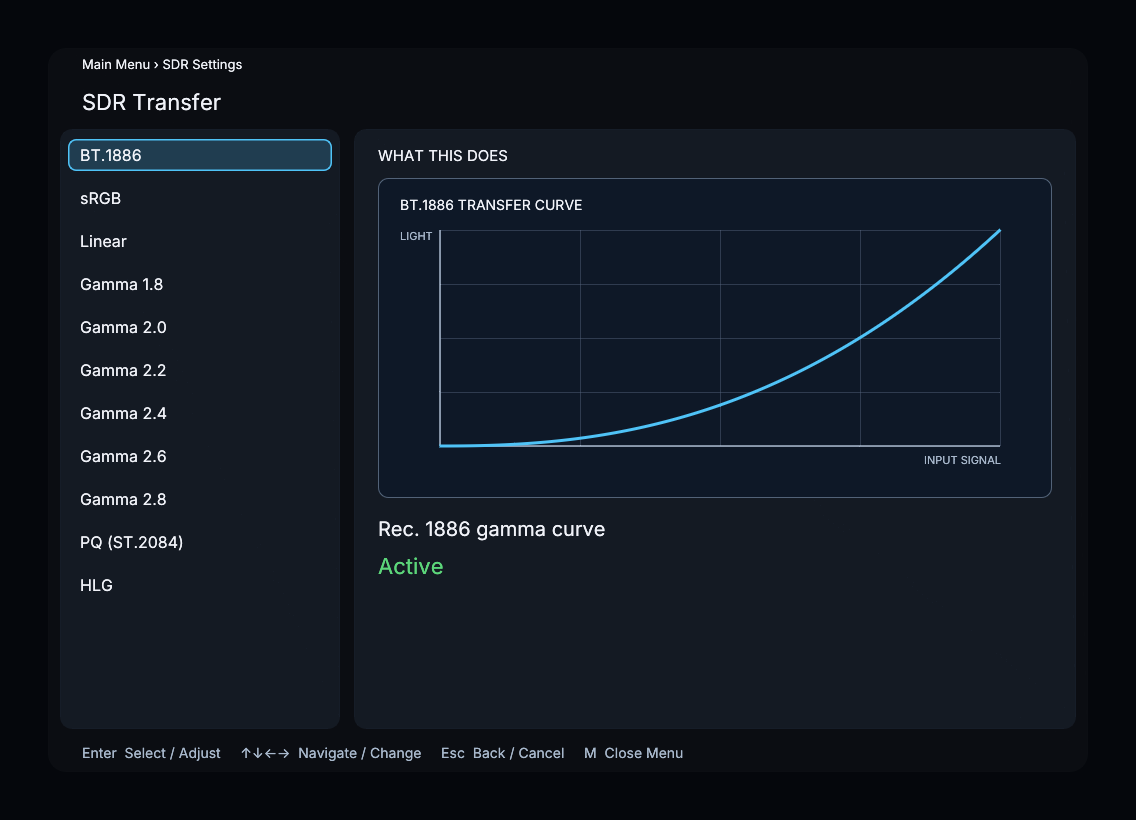
Task: Select Gamma 2.8 option
Action: [200, 499]
